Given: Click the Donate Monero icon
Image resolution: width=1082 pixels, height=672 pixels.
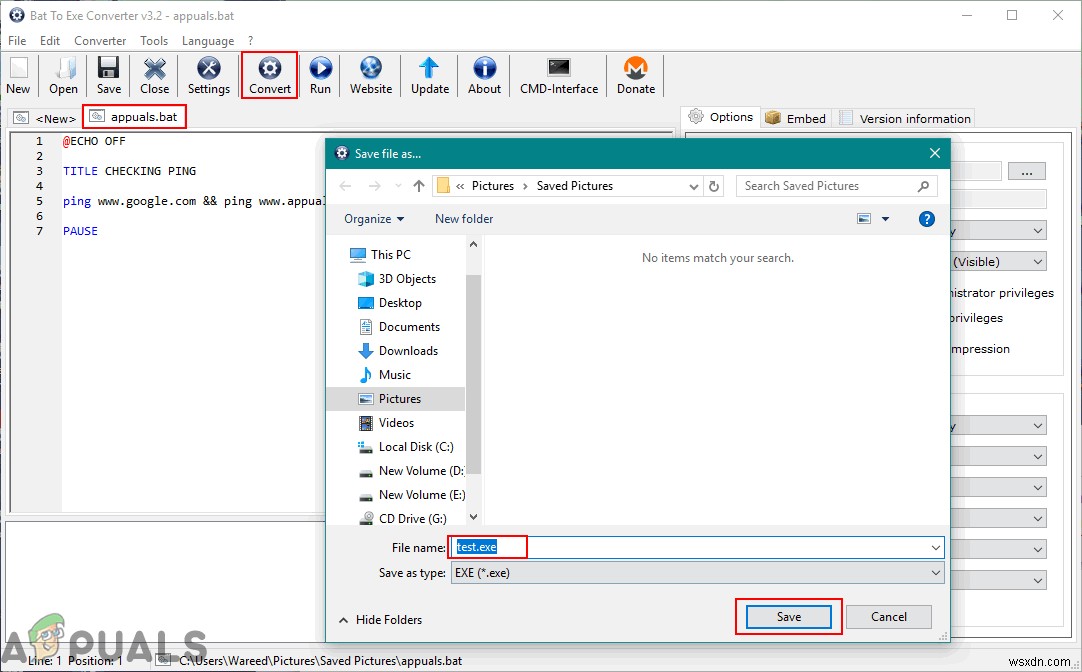Looking at the screenshot, I should pyautogui.click(x=635, y=75).
